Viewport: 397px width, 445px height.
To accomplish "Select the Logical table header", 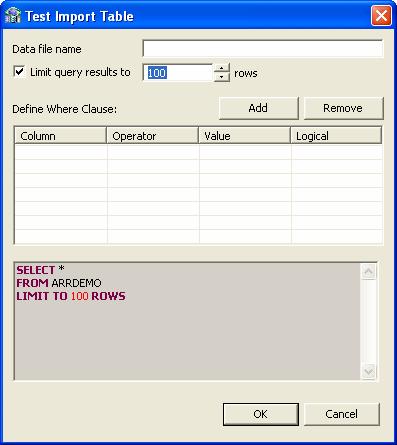I will point(336,136).
